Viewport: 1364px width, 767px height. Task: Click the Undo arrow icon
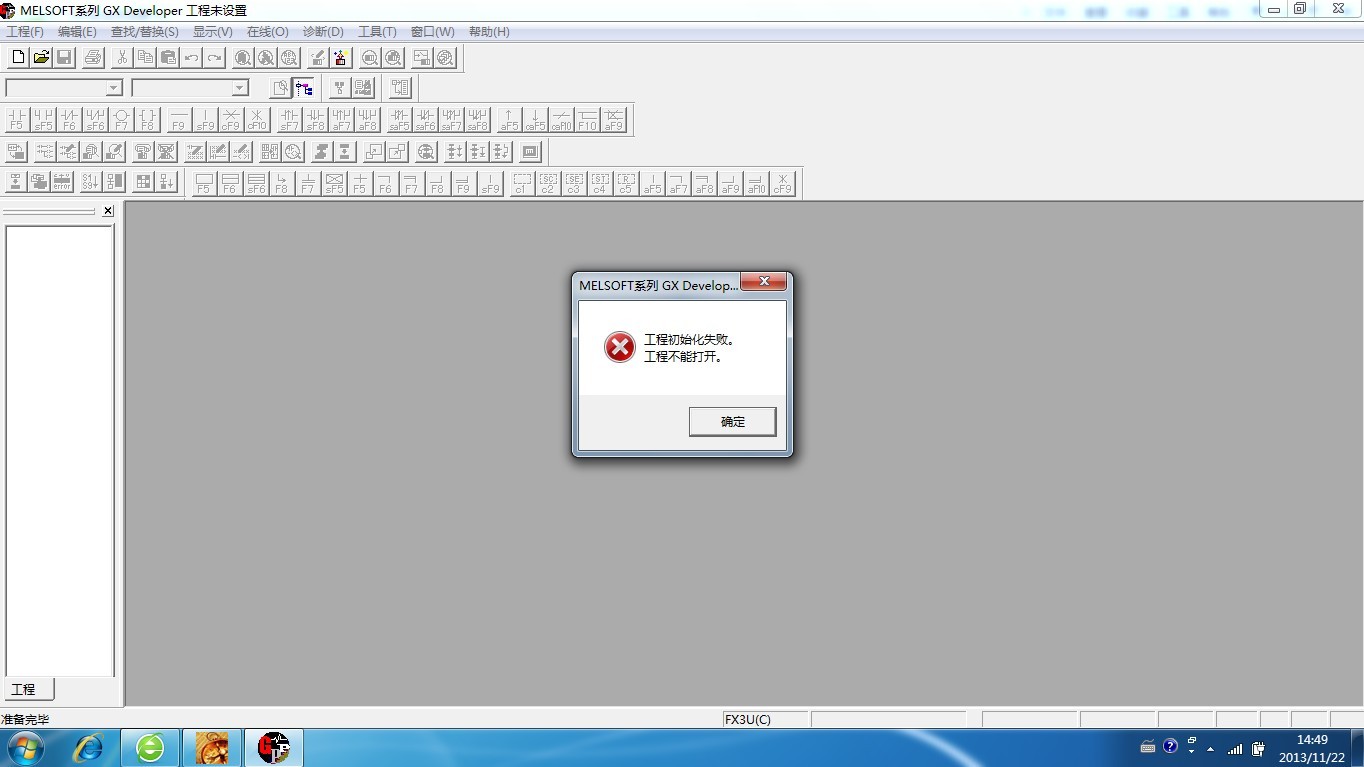[x=191, y=58]
